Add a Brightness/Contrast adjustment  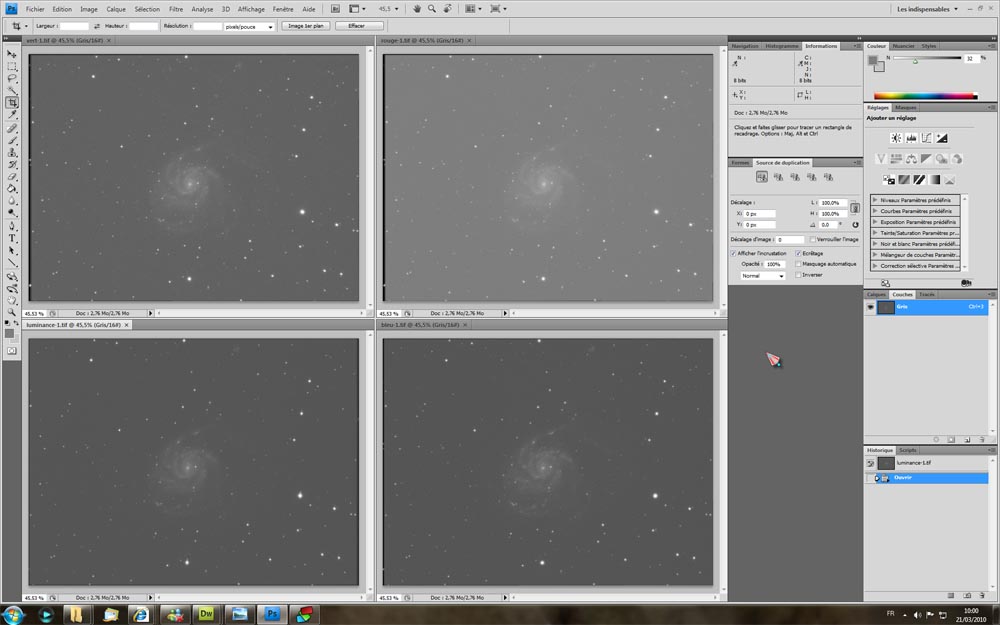[896, 138]
